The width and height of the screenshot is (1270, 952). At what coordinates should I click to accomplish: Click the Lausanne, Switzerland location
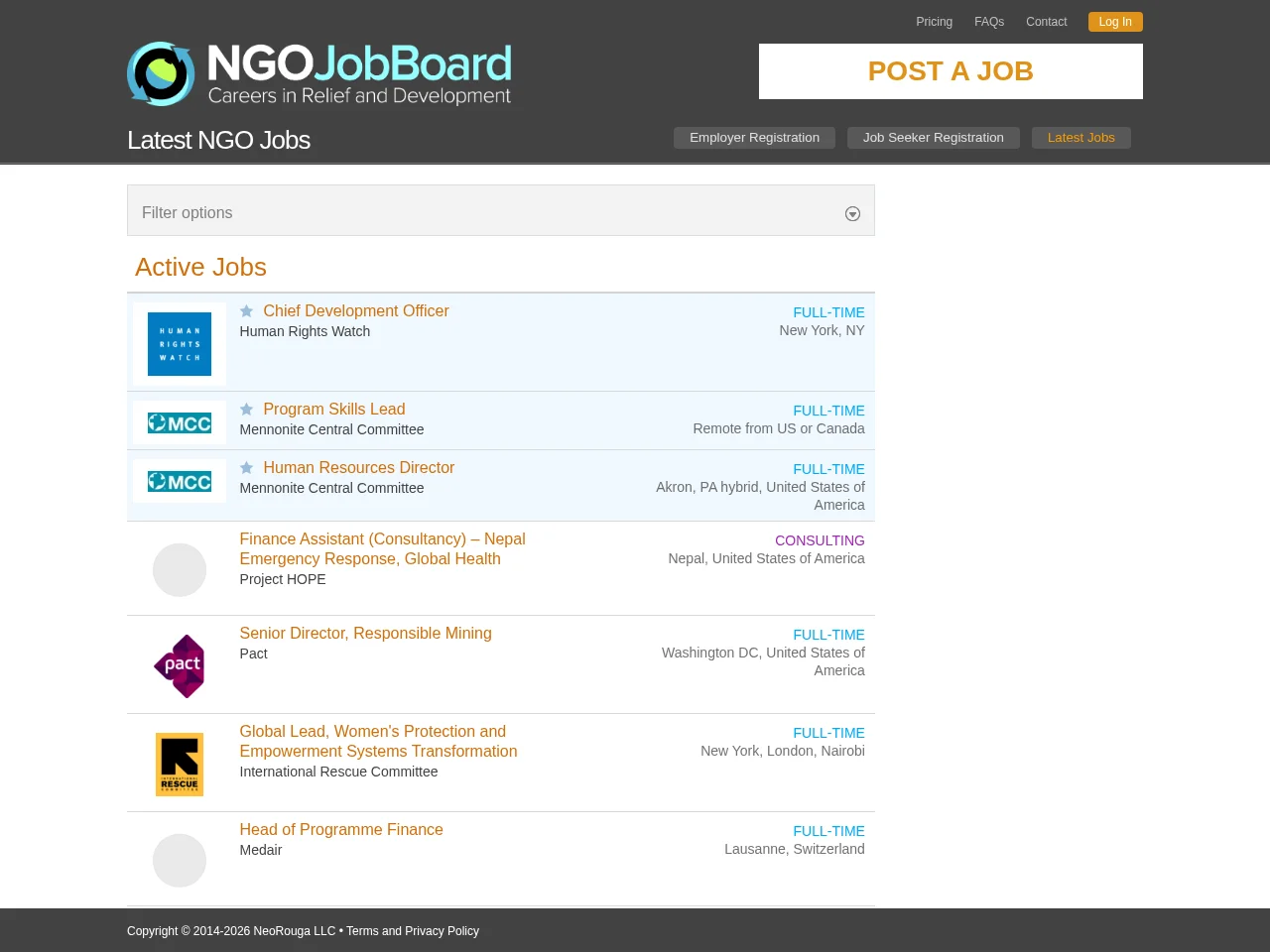[795, 850]
